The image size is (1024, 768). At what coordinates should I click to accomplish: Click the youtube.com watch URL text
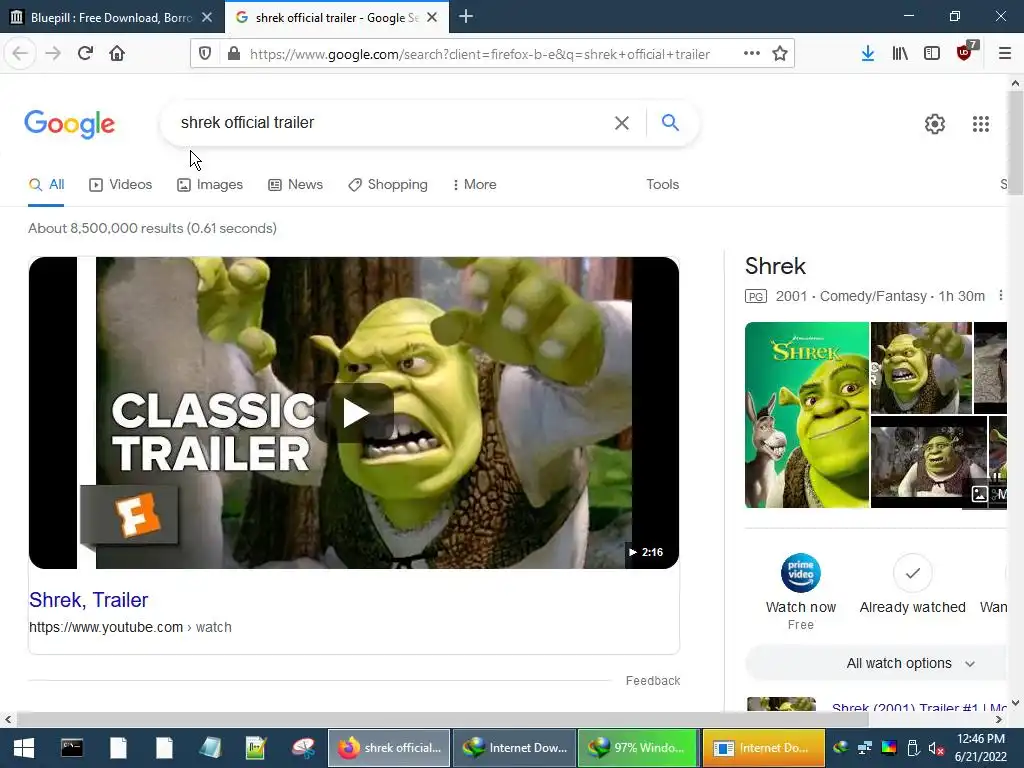click(x=130, y=627)
